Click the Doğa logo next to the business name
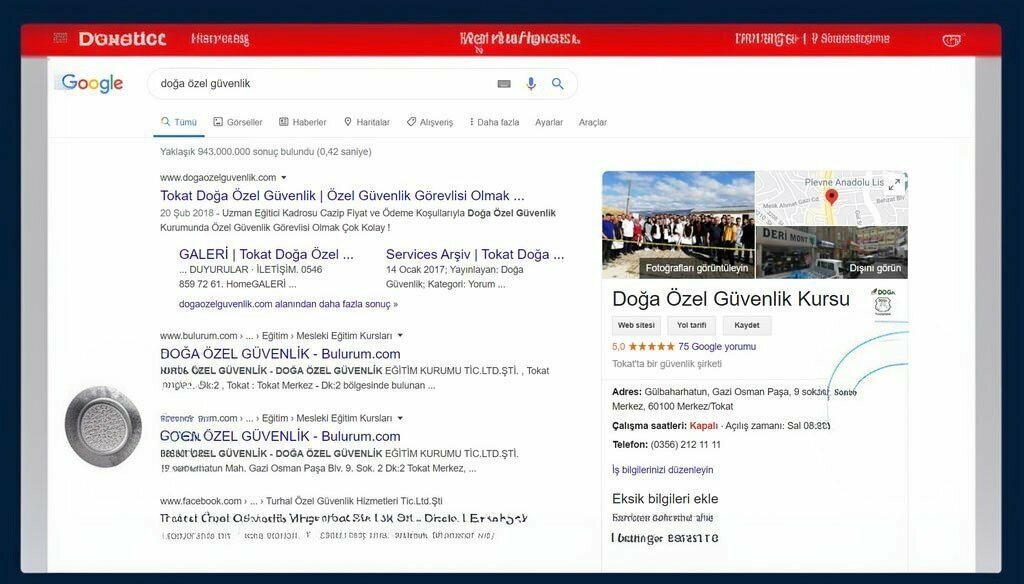The height and width of the screenshot is (584, 1024). click(883, 301)
